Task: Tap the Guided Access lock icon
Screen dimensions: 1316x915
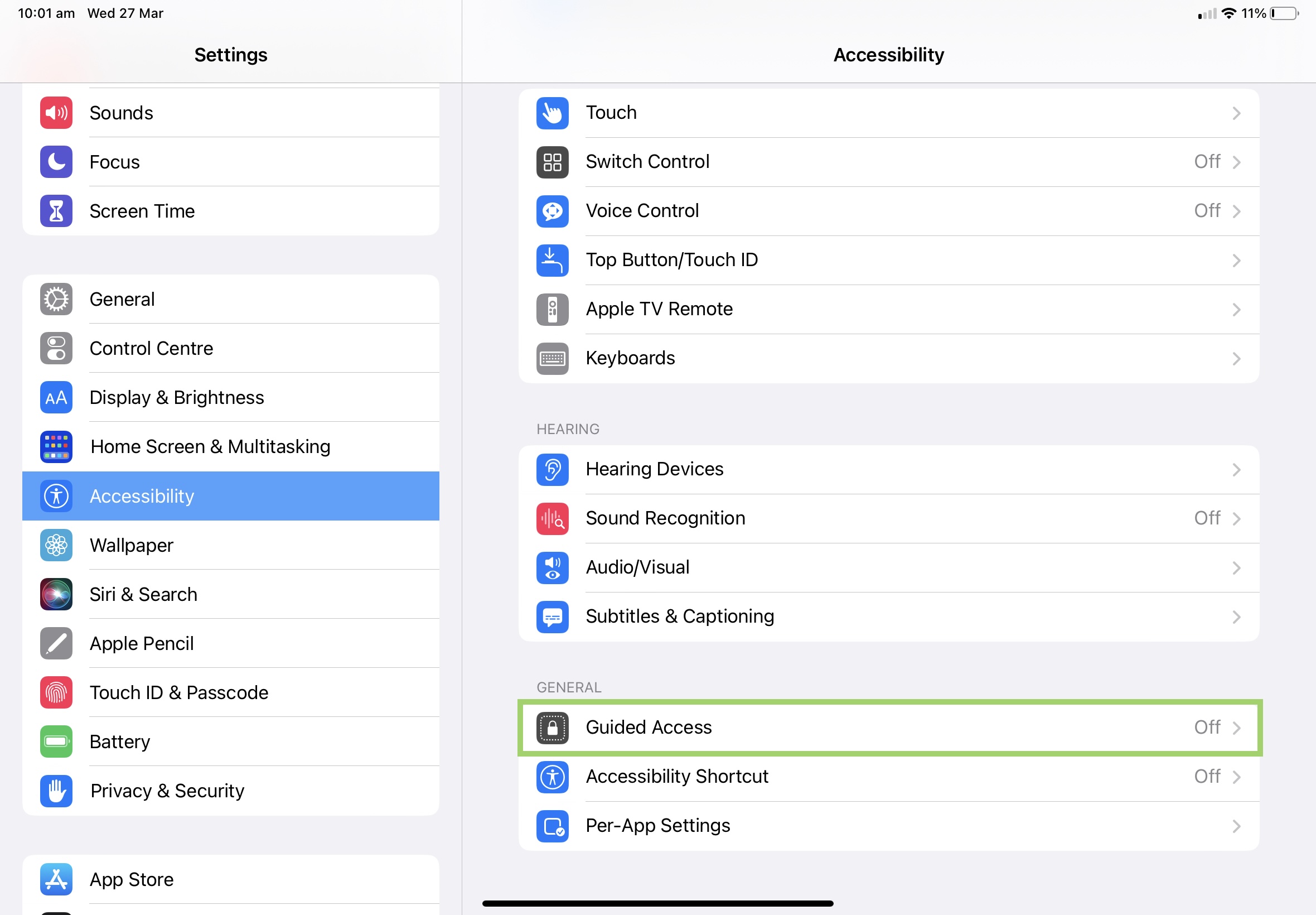Action: click(552, 728)
